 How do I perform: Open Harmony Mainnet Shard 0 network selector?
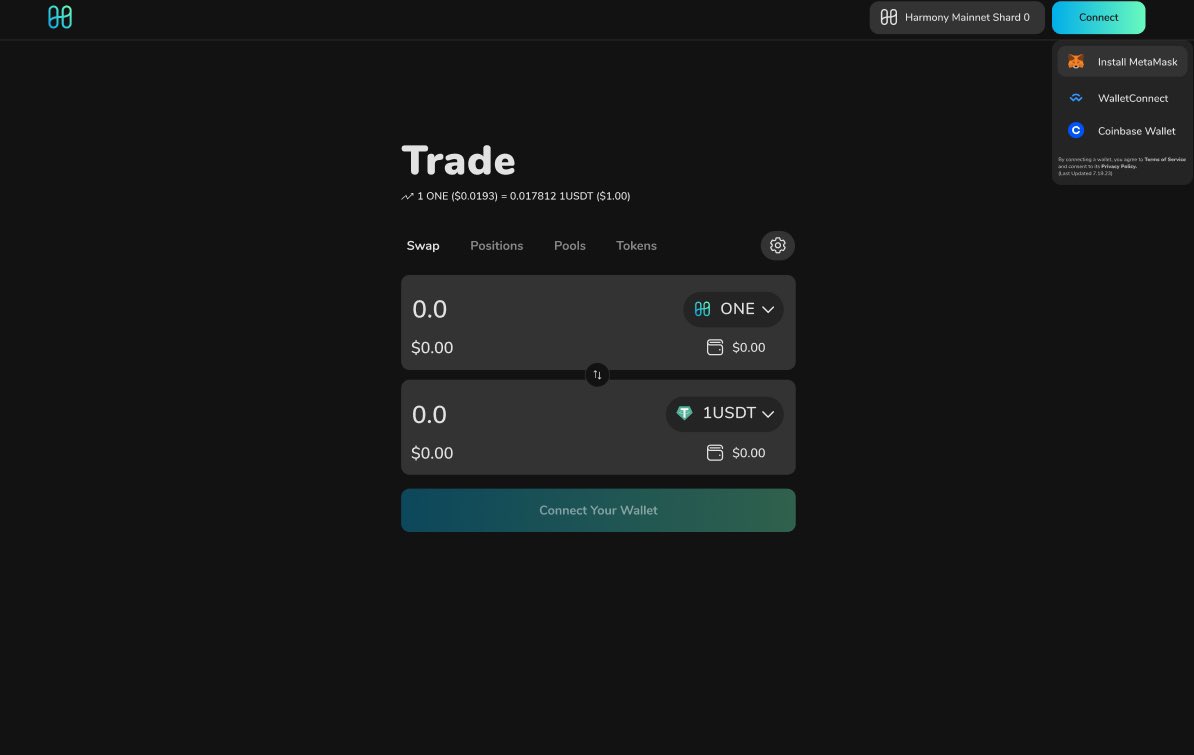[x=957, y=18]
